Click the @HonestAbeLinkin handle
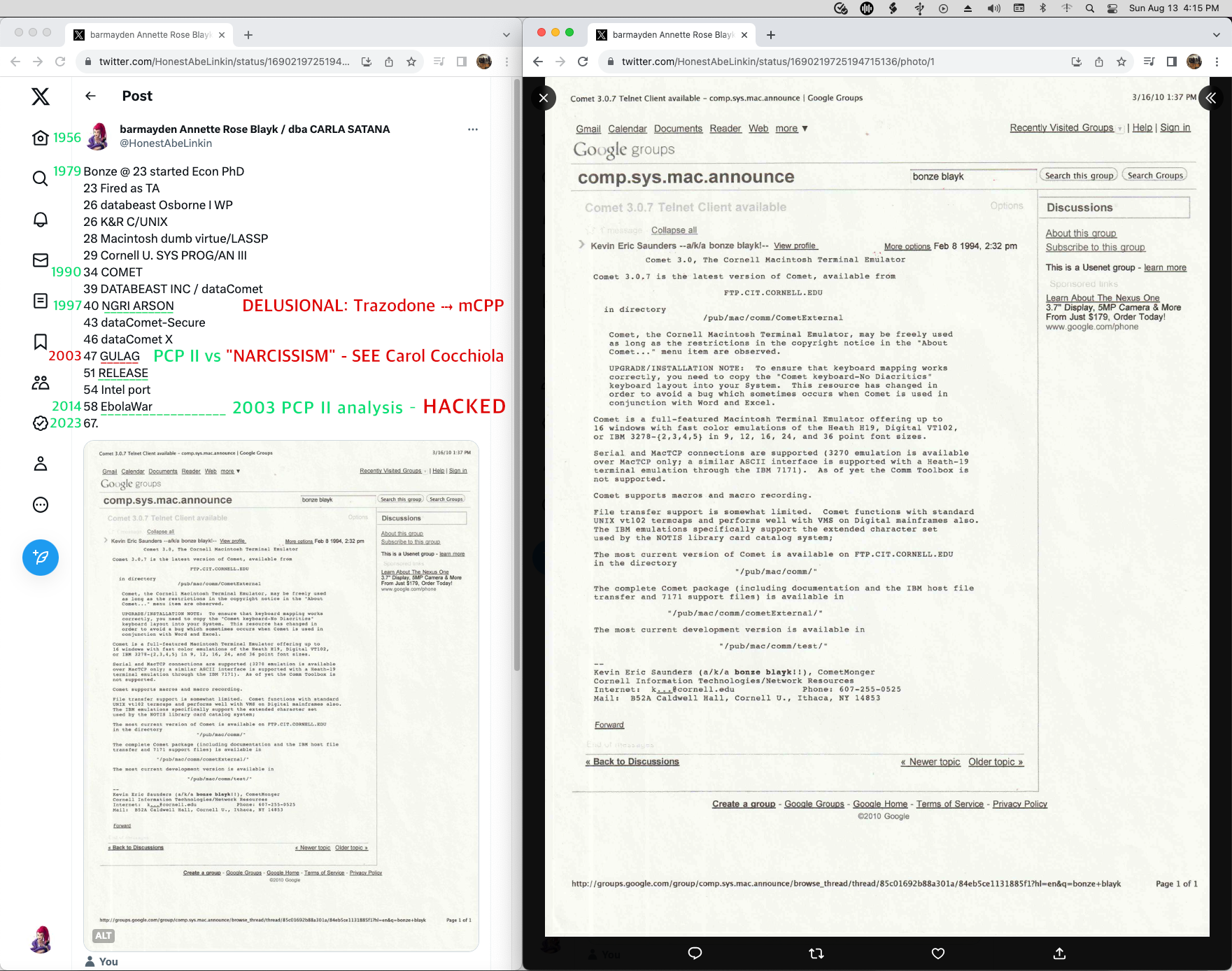The height and width of the screenshot is (971, 1232). click(166, 143)
